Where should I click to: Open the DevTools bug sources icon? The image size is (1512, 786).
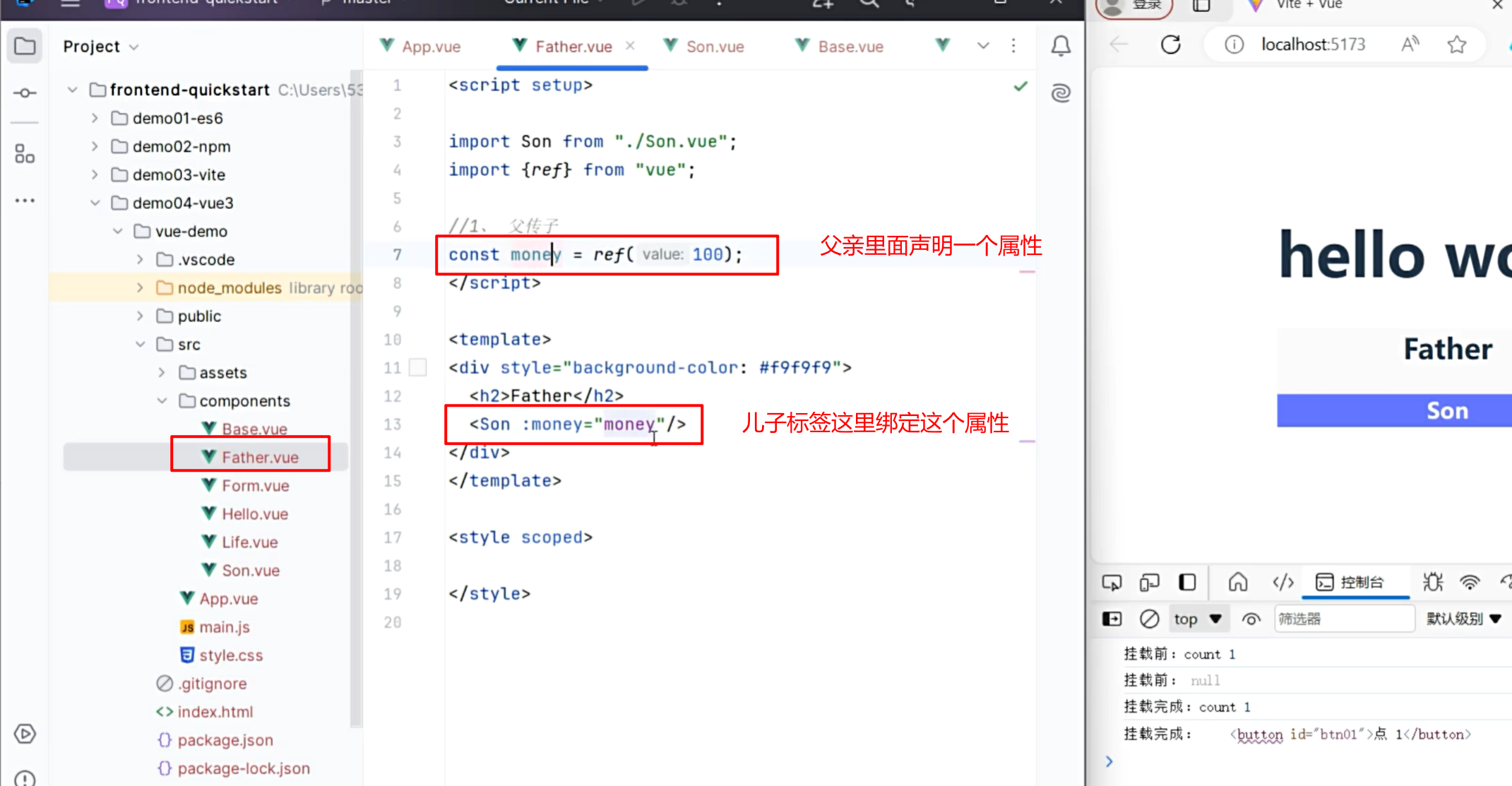point(1432,582)
